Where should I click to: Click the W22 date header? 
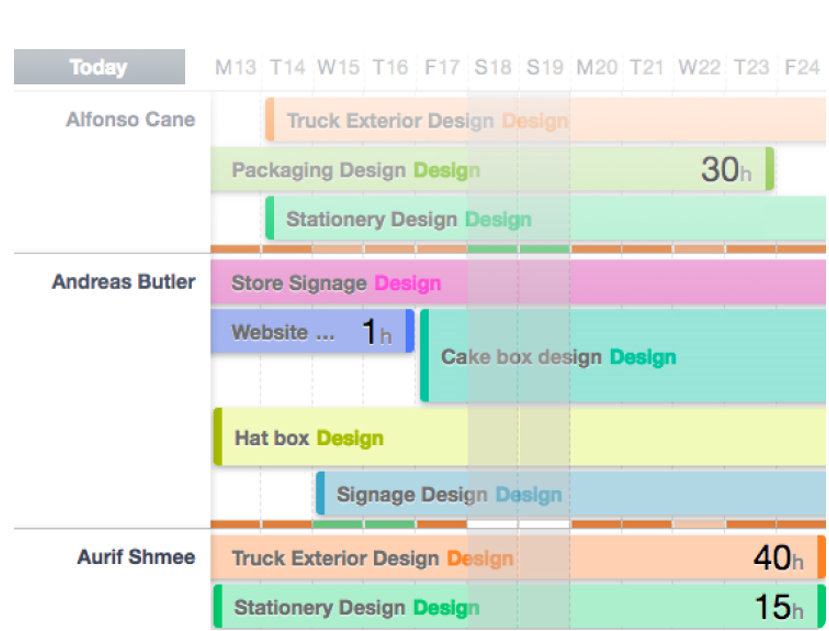point(699,67)
